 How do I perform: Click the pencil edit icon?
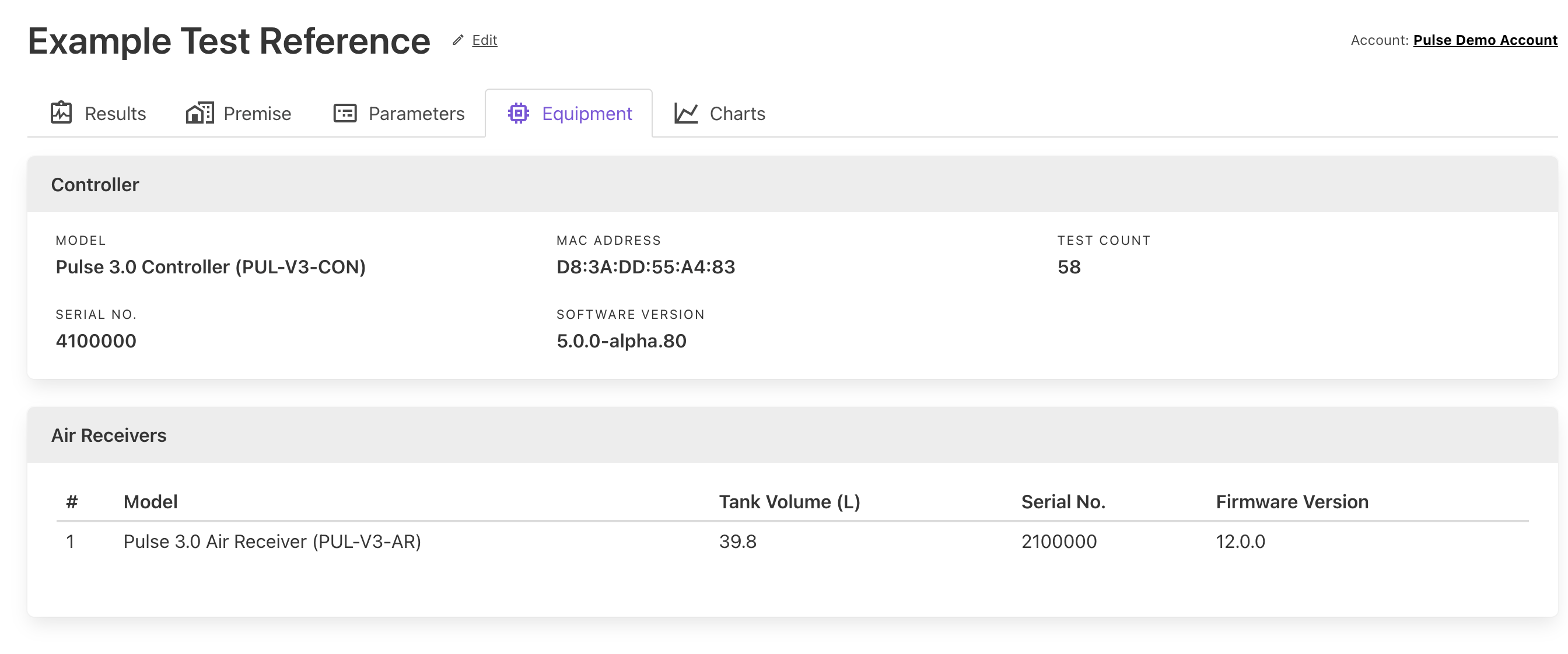tap(458, 40)
